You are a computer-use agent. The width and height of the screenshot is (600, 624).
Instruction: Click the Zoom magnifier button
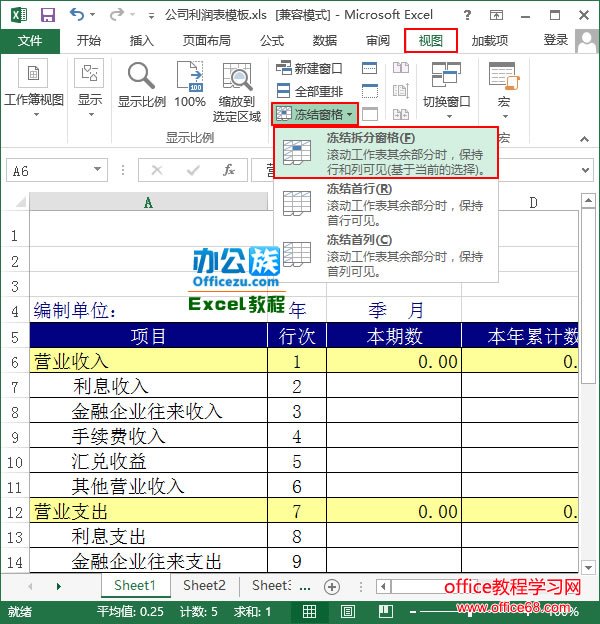click(x=142, y=85)
